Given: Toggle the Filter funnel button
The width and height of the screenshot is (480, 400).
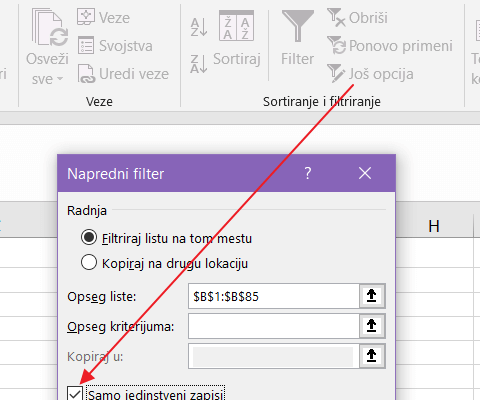Looking at the screenshot, I should click(298, 38).
